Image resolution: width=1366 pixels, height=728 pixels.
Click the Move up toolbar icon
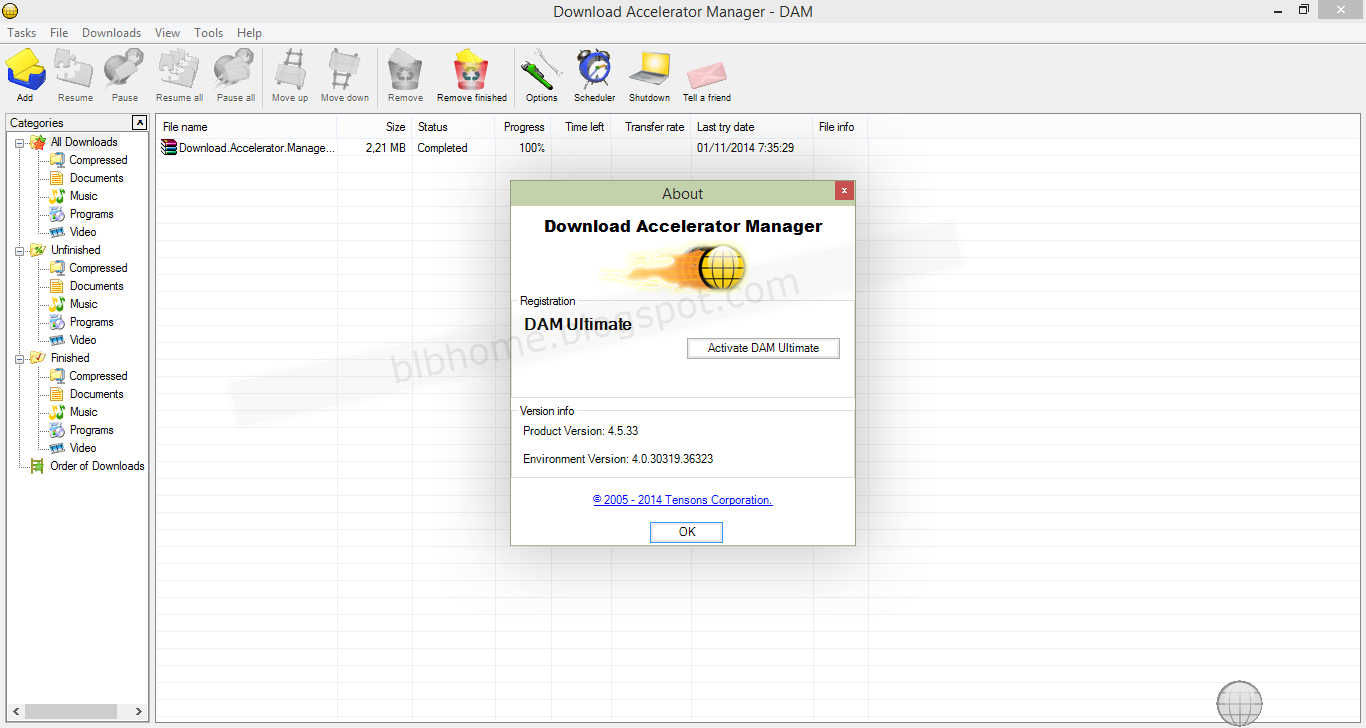pos(290,70)
